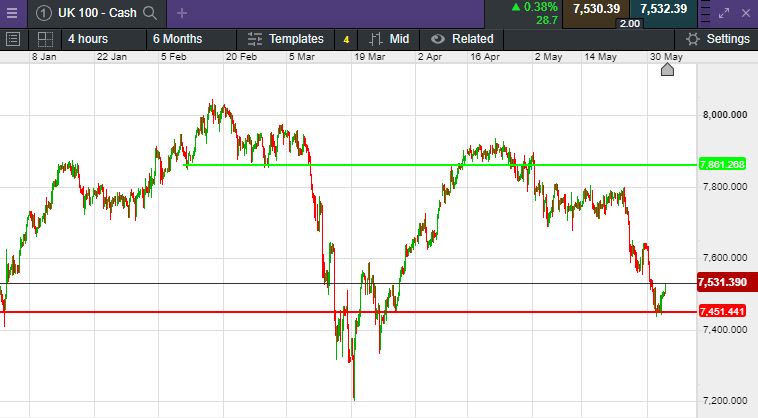Screen dimensions: 758x418
Task: Click the expand fullscreen arrows icon
Action: [724, 14]
